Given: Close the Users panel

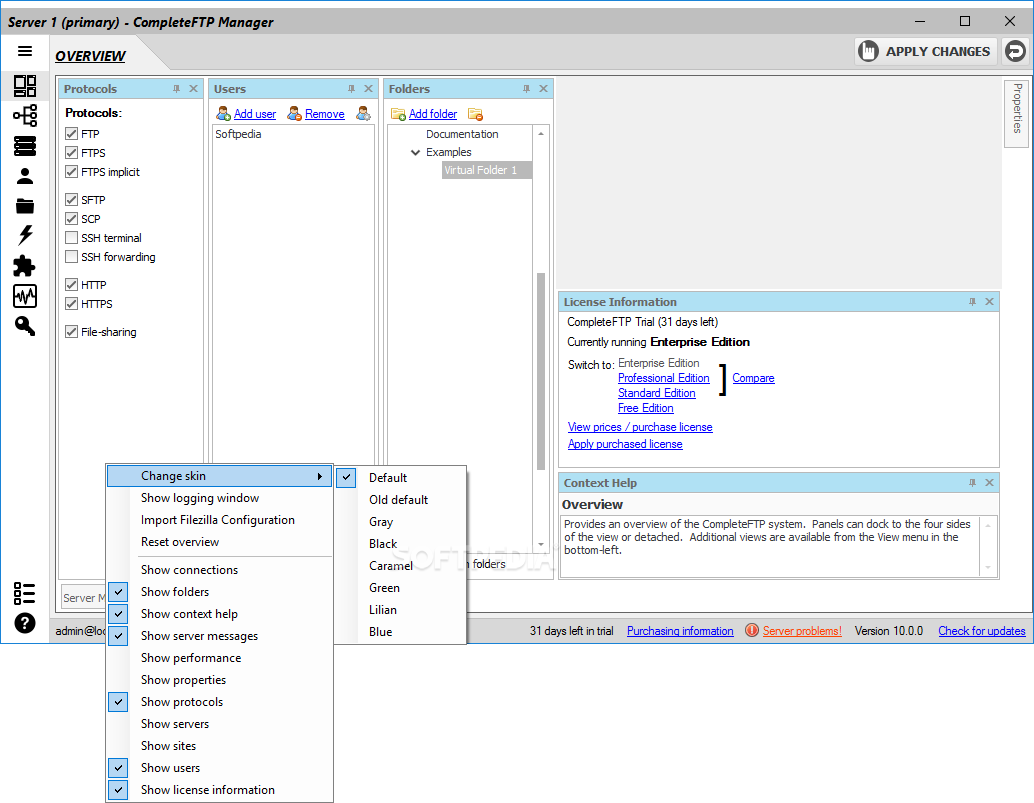Looking at the screenshot, I should pos(369,88).
